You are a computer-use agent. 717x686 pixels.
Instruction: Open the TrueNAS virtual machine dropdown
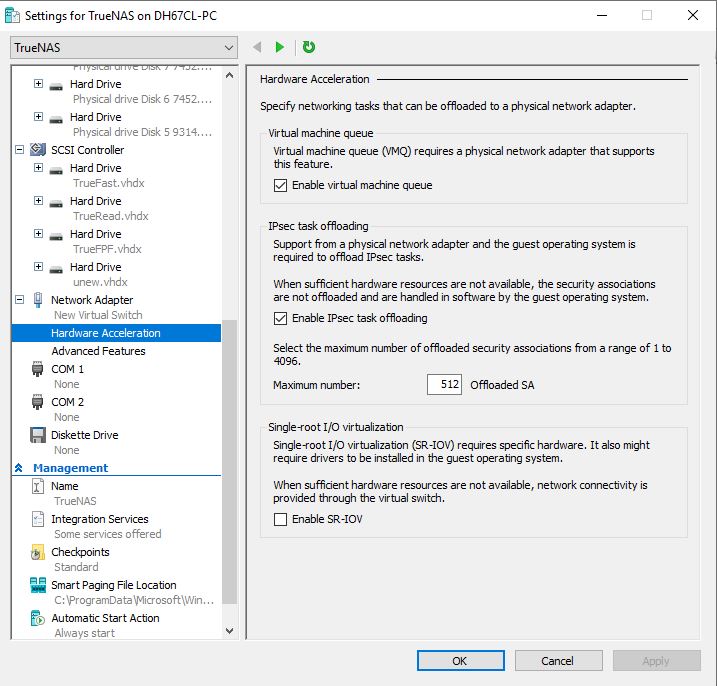point(124,47)
